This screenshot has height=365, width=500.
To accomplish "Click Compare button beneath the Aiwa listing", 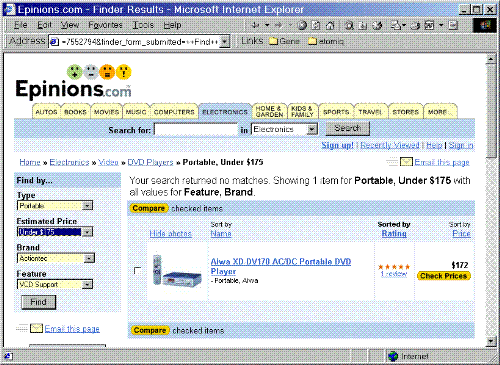I will pyautogui.click(x=150, y=330).
